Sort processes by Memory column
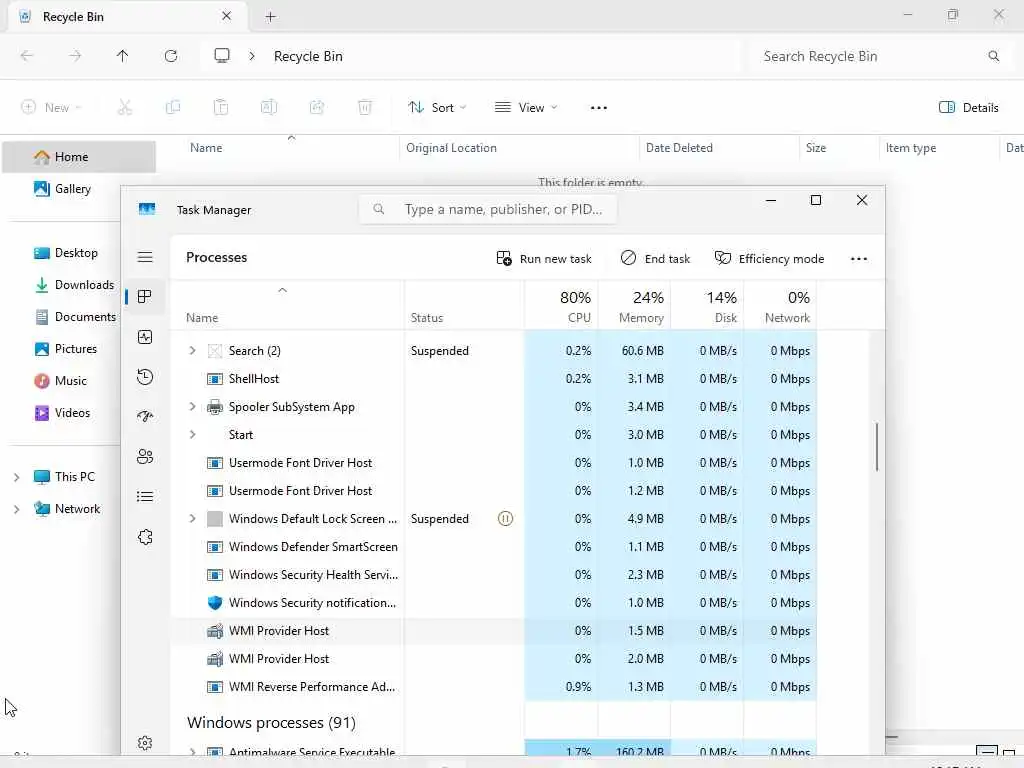This screenshot has width=1024, height=768. point(635,306)
